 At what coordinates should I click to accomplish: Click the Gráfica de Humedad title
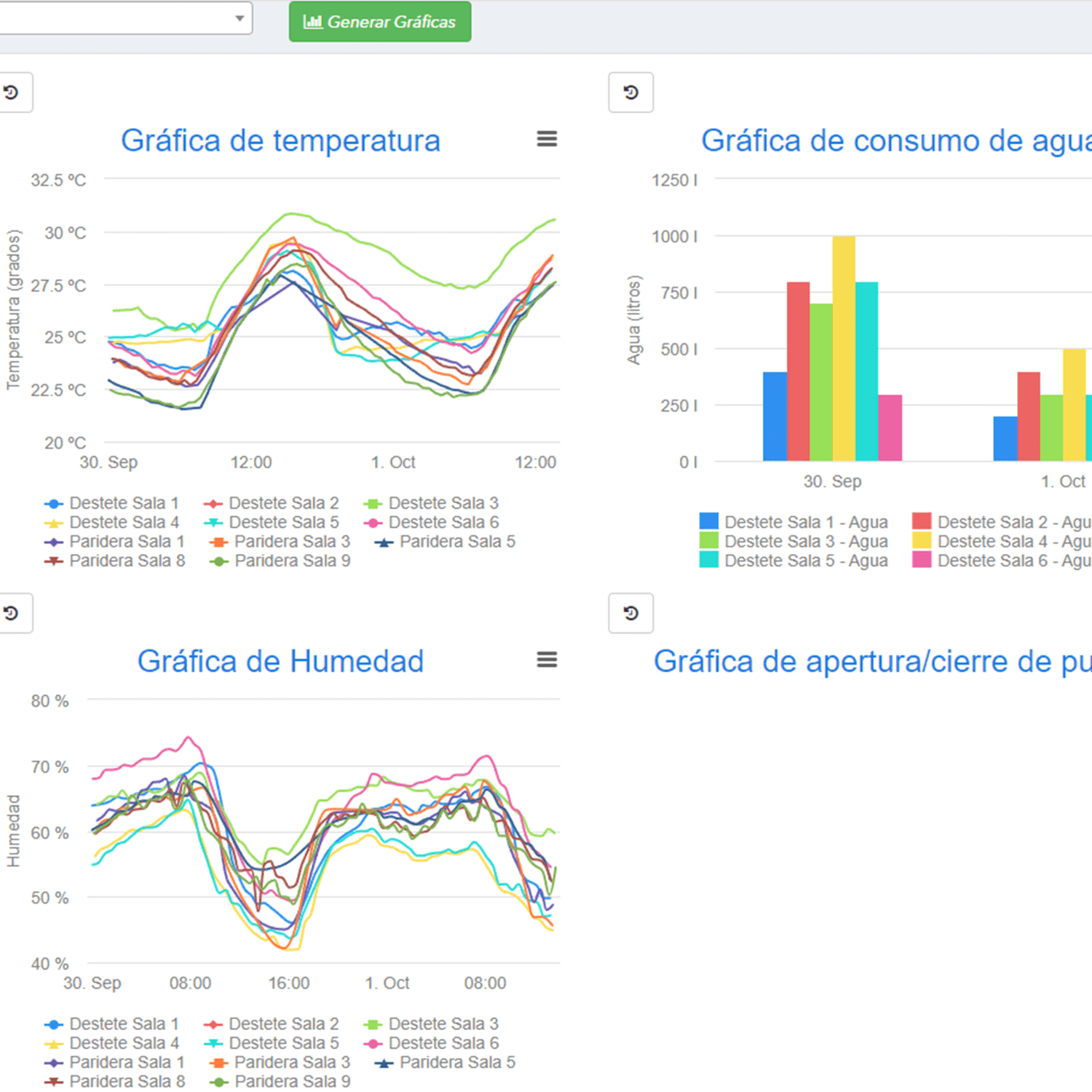pos(280,661)
